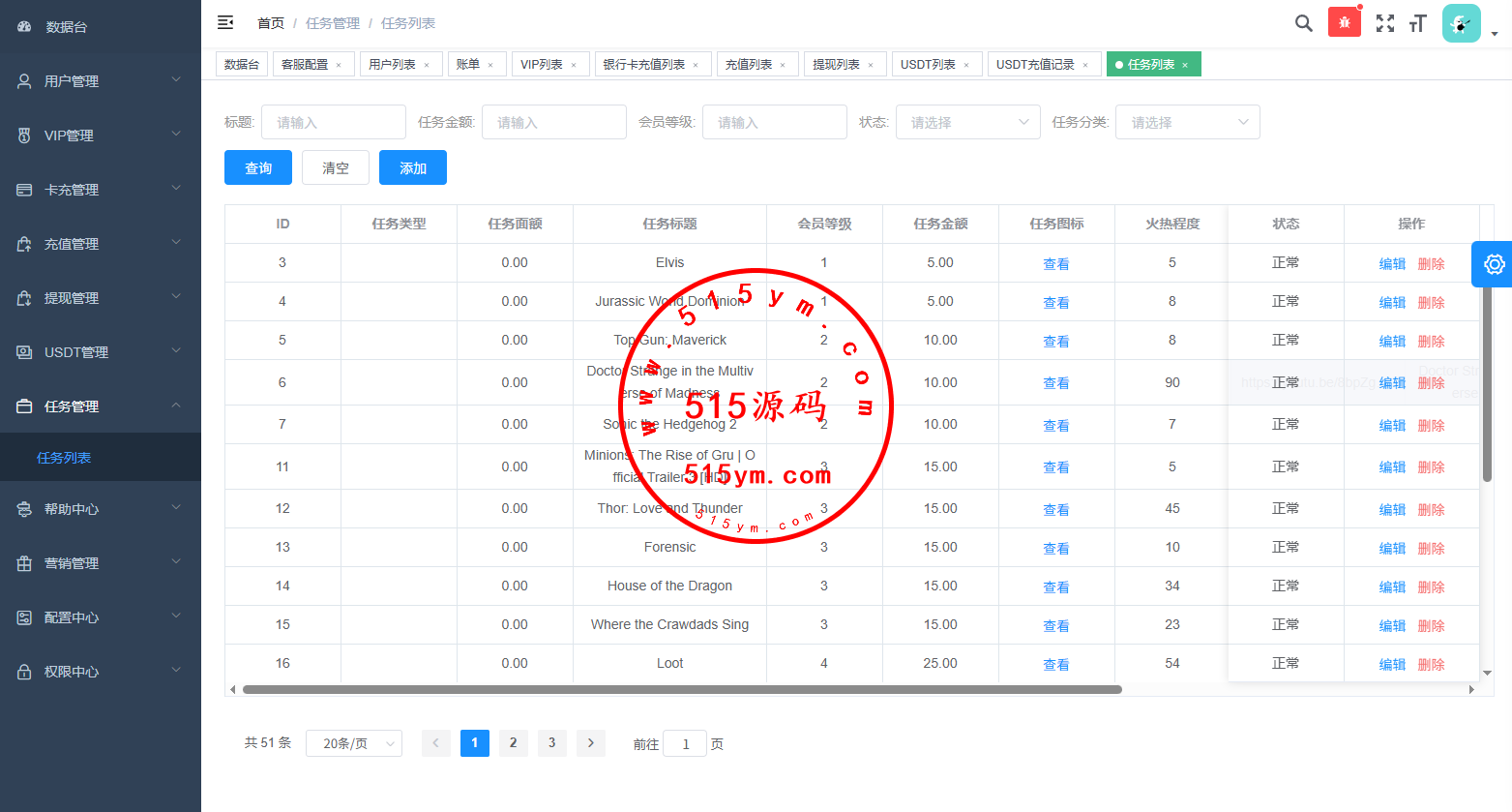Change page size via 20条/页 dropdown

pyautogui.click(x=354, y=743)
